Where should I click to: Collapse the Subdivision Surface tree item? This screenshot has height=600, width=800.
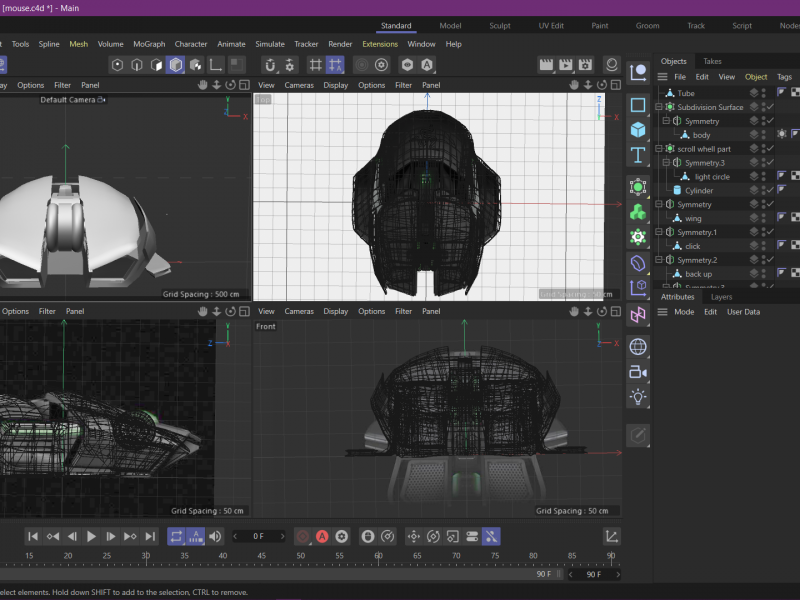pyautogui.click(x=659, y=107)
